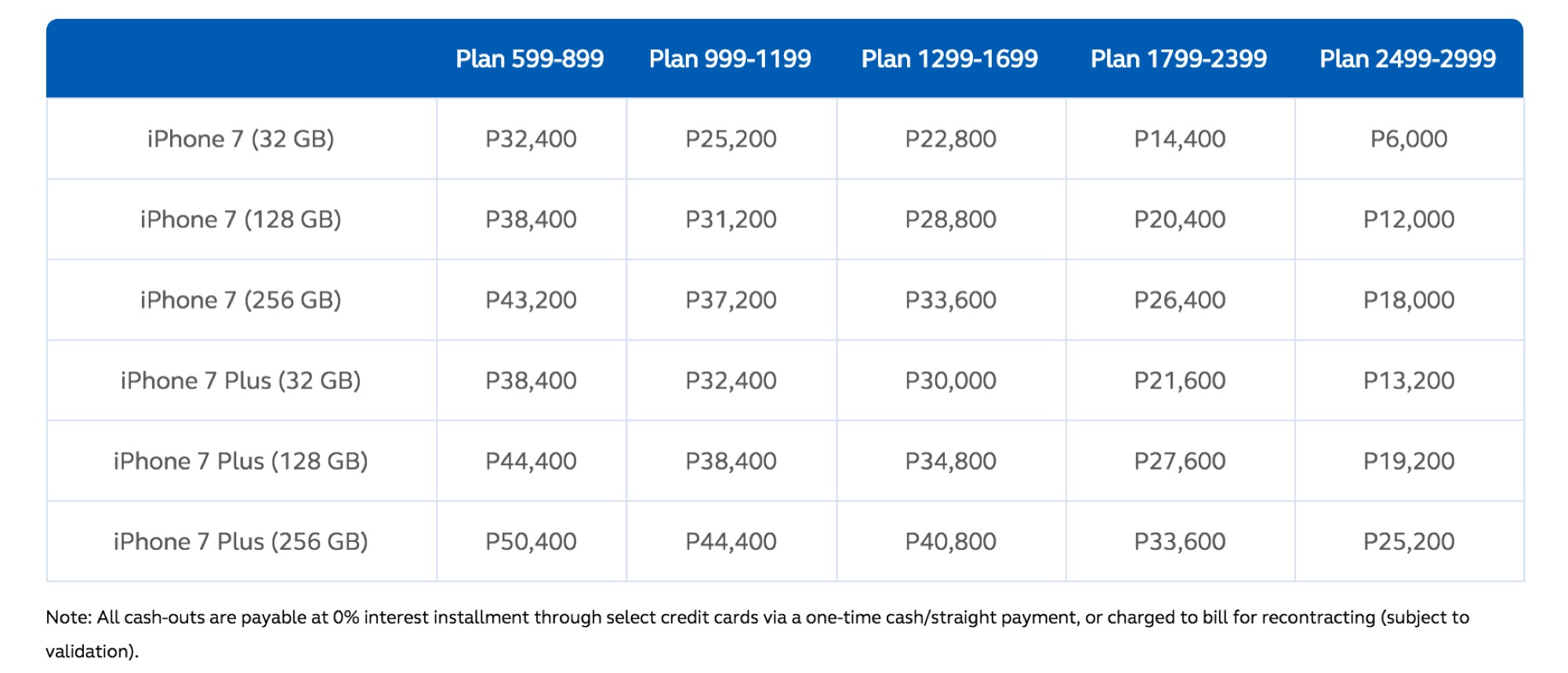
Task: Click the Plan 1299-1699 header
Action: [x=949, y=59]
